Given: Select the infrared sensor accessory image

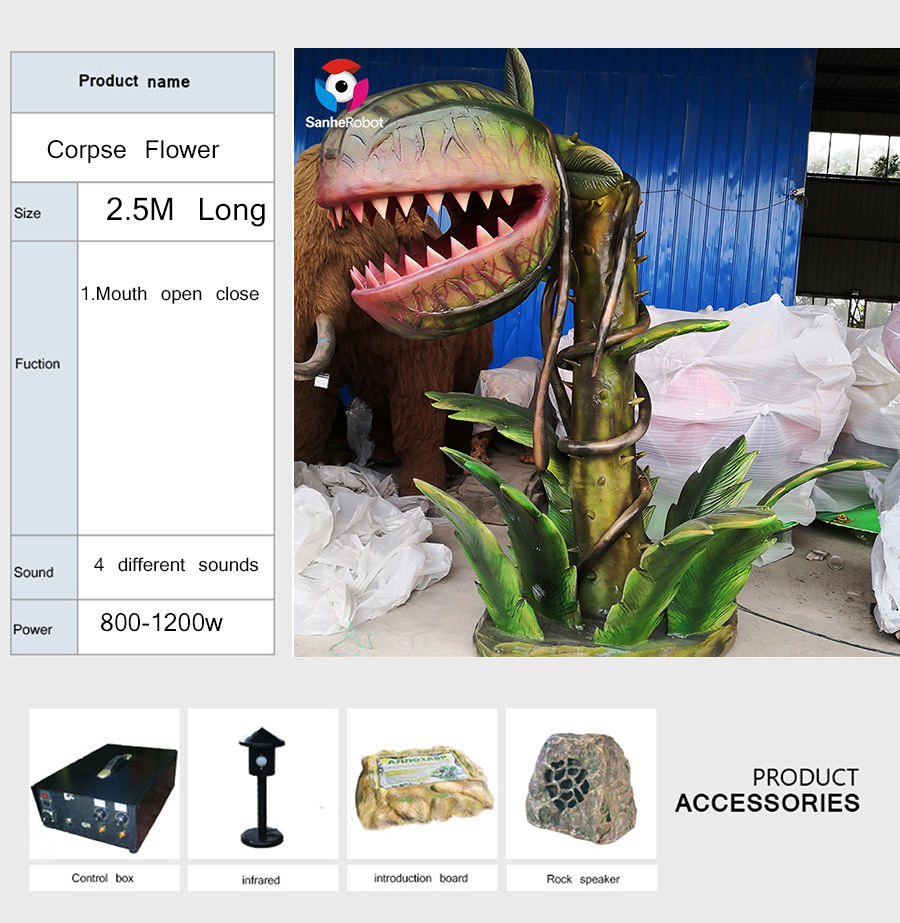Looking at the screenshot, I should click(263, 783).
